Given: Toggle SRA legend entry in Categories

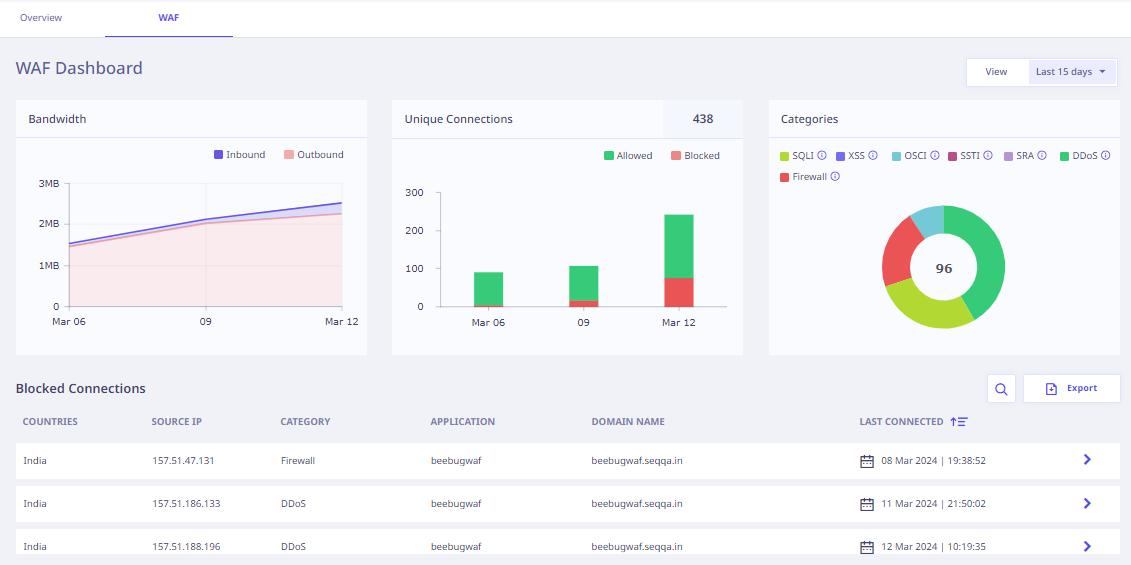Looking at the screenshot, I should (x=1018, y=156).
